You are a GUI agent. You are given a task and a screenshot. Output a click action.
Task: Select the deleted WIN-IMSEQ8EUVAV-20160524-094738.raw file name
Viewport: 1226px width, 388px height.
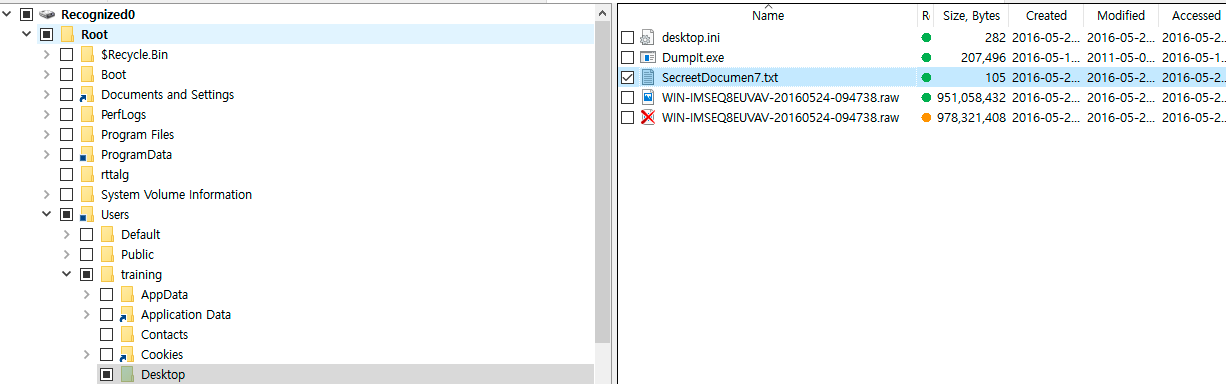[x=780, y=118]
